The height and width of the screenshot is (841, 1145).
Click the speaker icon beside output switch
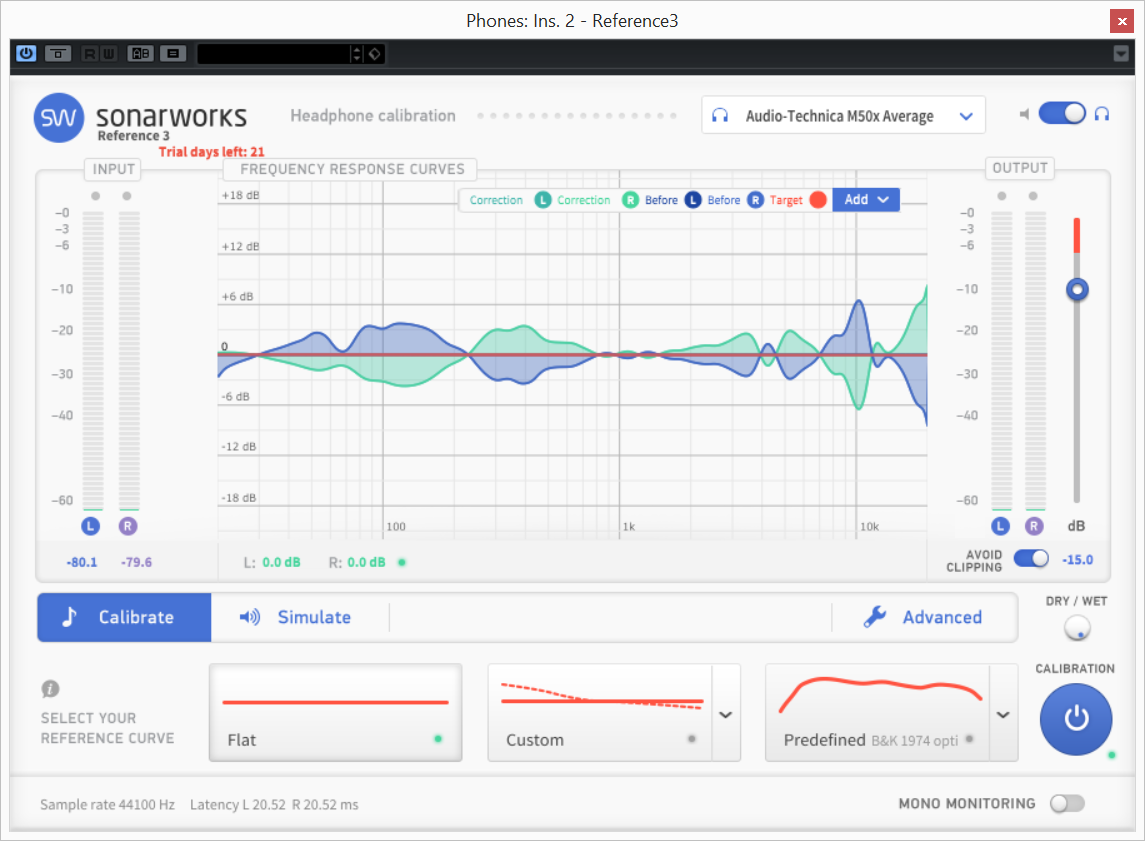[x=1025, y=114]
